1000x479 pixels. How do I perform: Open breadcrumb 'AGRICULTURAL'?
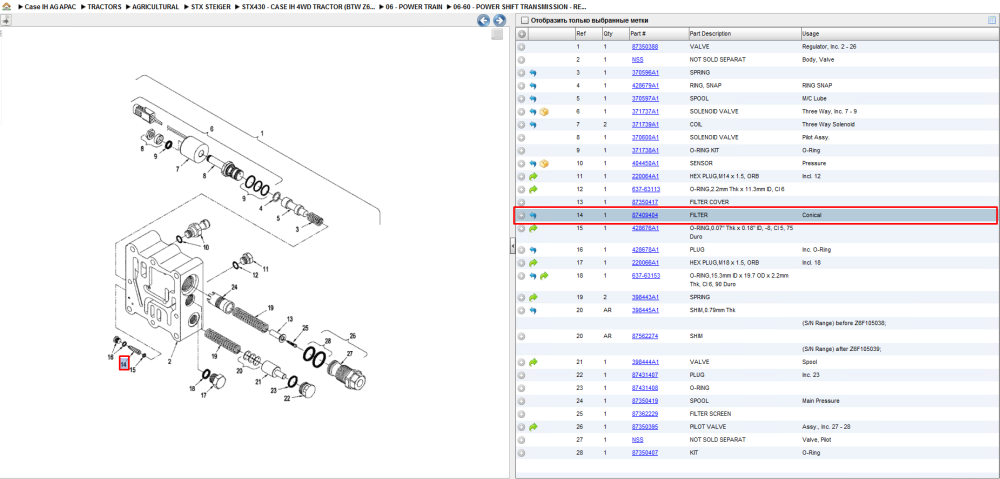156,6
